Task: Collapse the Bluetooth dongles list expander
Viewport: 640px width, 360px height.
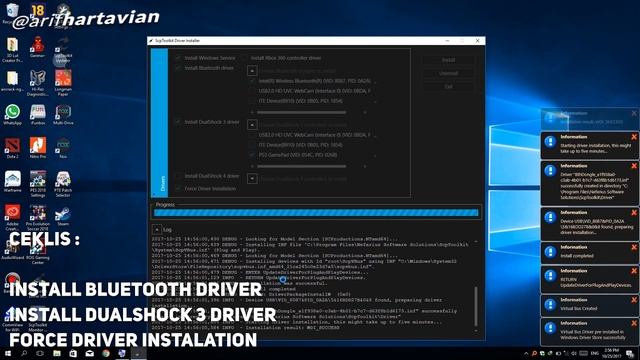Action: tap(252, 71)
